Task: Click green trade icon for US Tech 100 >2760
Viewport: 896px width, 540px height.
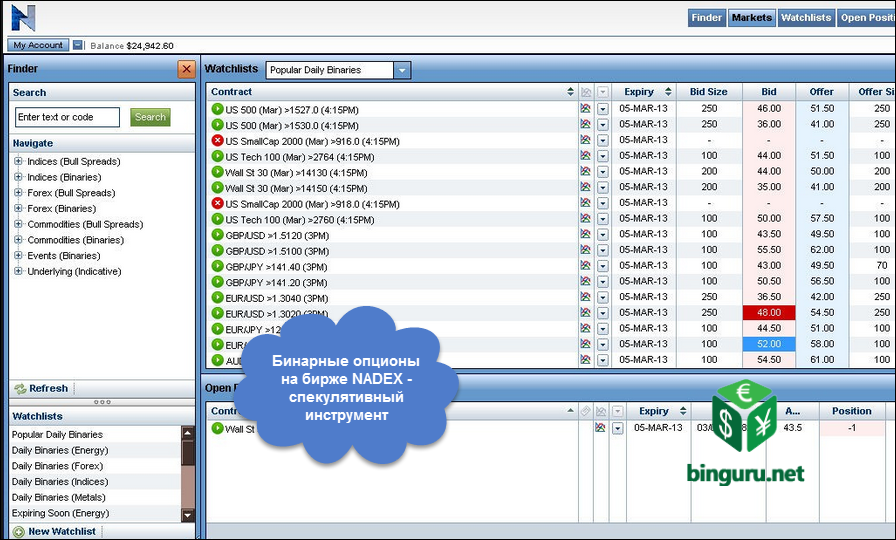Action: (x=217, y=219)
